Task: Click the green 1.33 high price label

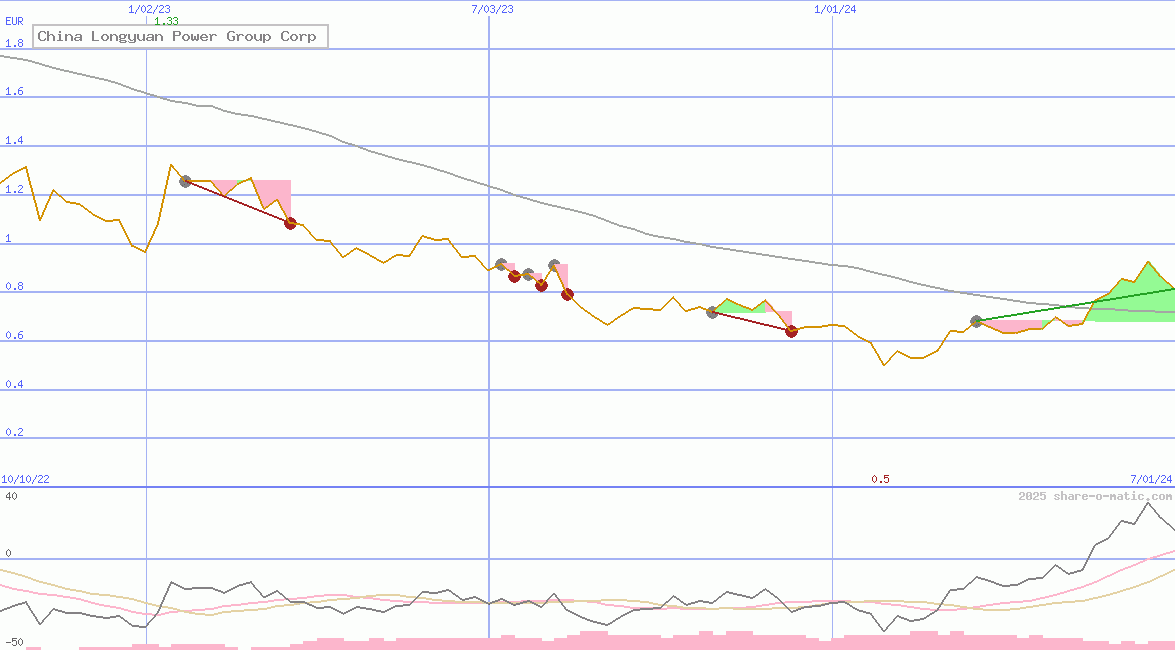Action: tap(166, 21)
